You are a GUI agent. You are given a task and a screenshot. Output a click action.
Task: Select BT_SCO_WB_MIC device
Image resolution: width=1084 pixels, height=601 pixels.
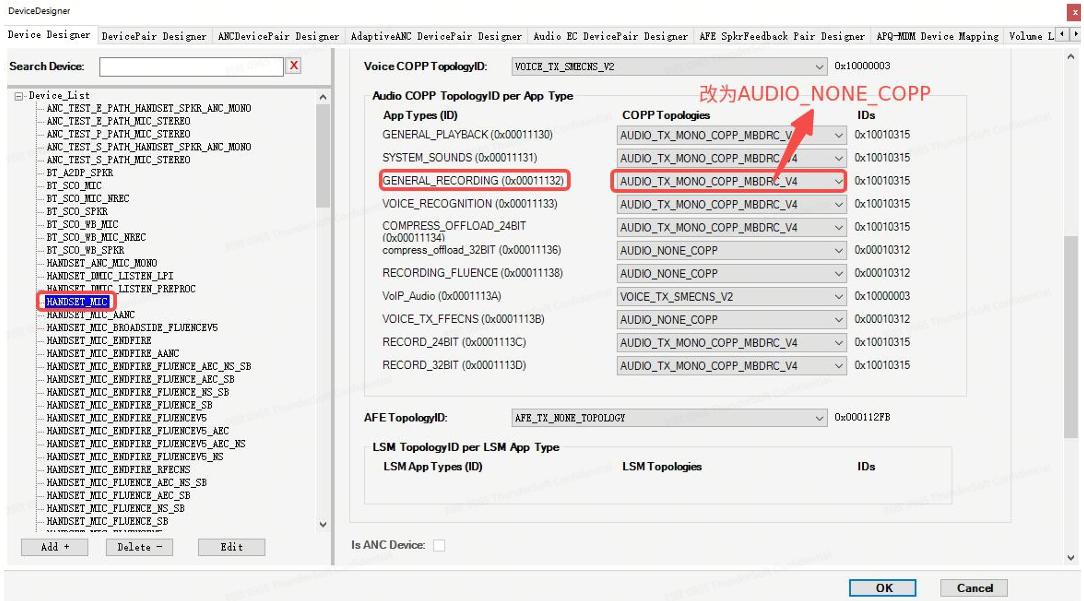point(82,224)
